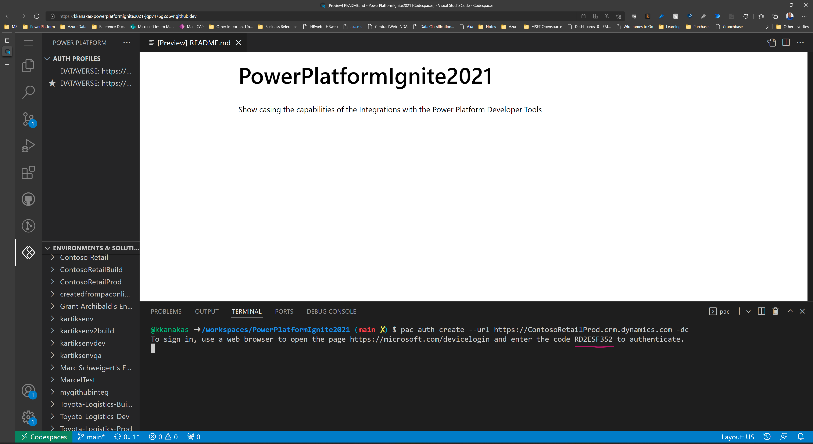Open the Search view in activity bar
This screenshot has width=813, height=444.
(29, 92)
